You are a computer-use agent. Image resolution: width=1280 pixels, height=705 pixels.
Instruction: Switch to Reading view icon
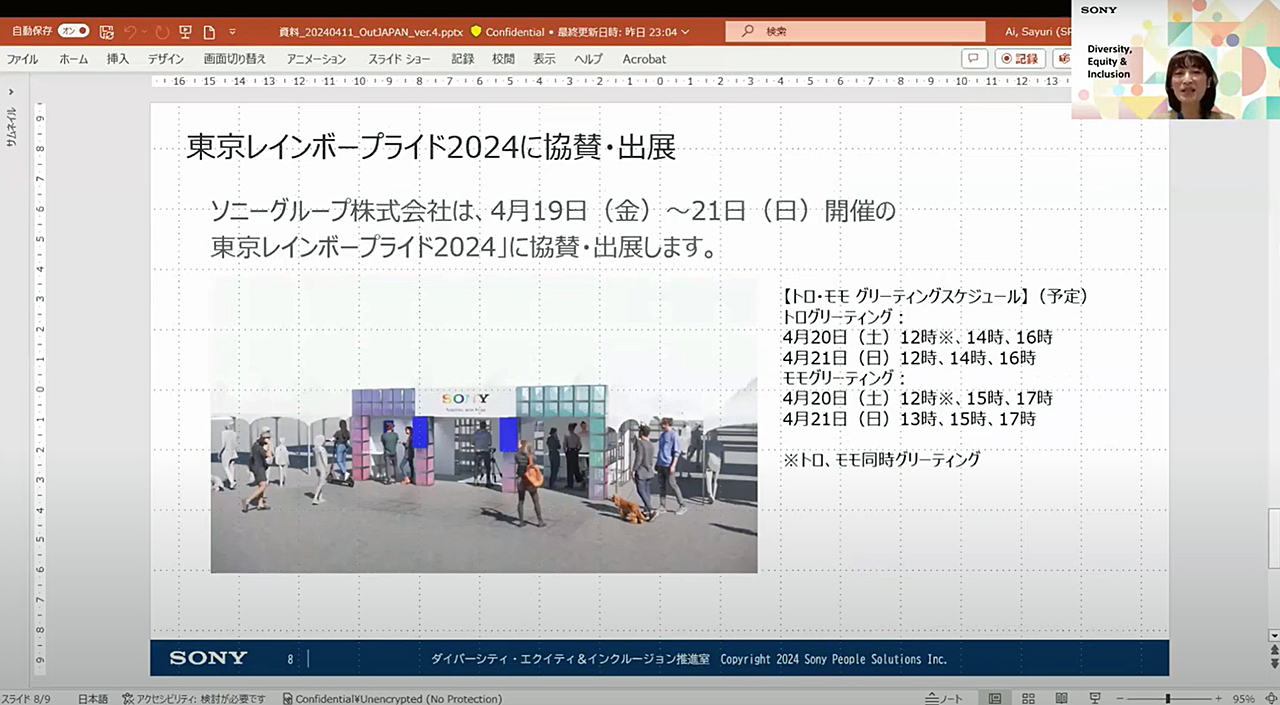[x=1061, y=698]
